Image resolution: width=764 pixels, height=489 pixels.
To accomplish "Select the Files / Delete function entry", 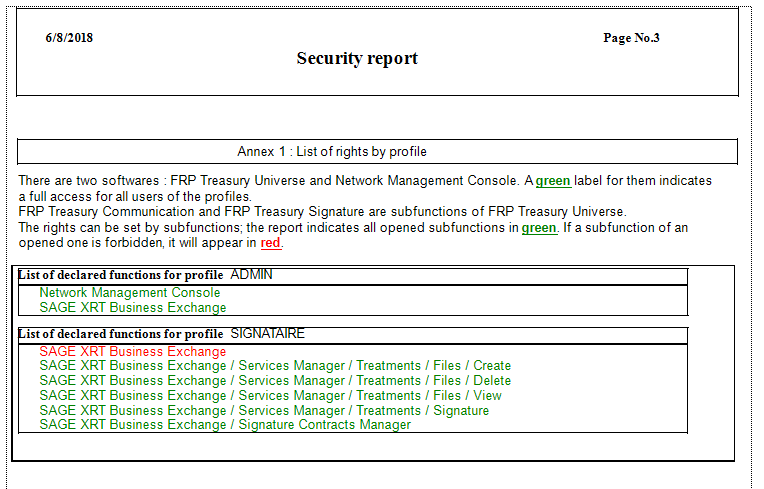I will 275,380.
